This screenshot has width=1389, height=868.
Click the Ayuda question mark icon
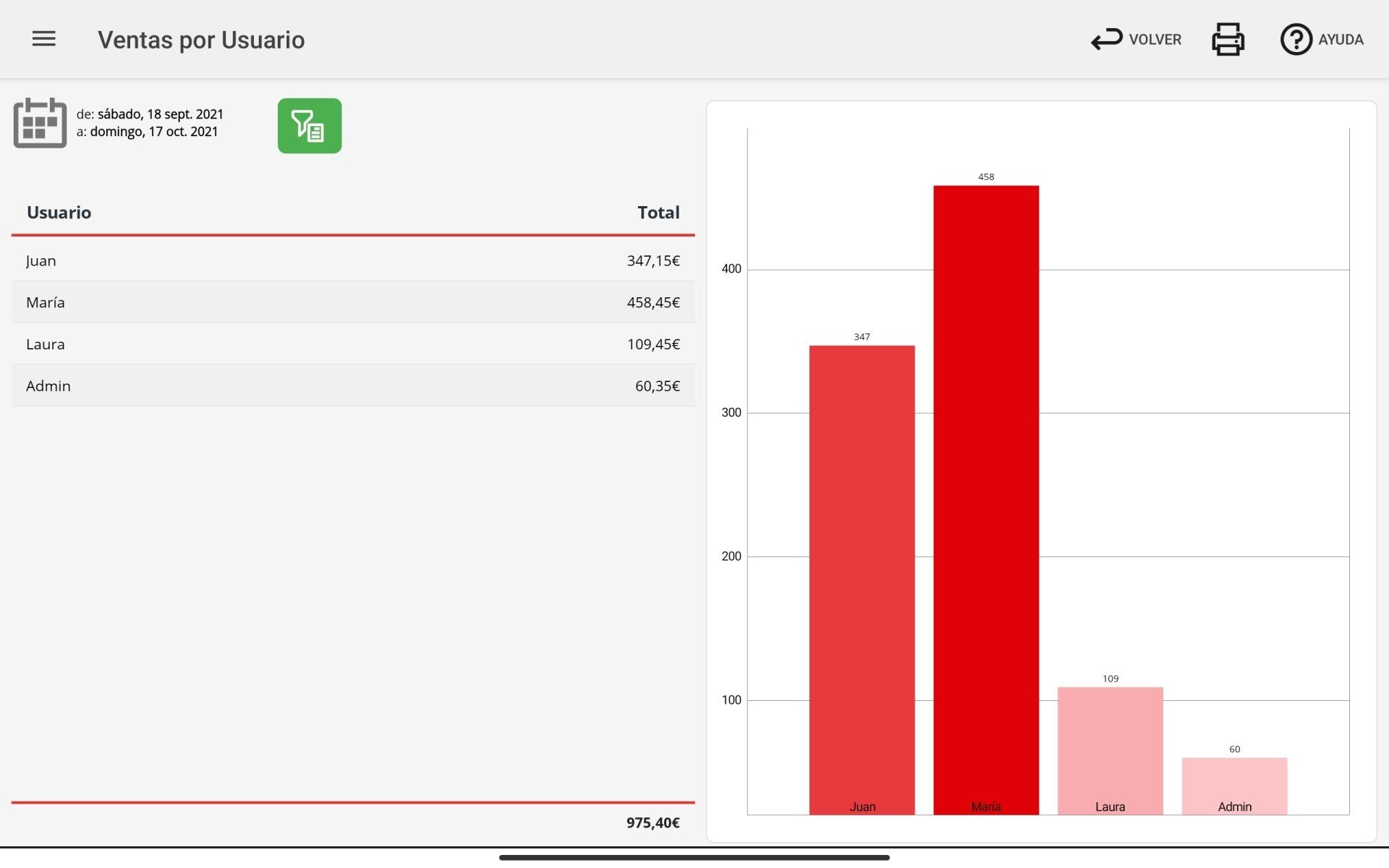click(1296, 39)
